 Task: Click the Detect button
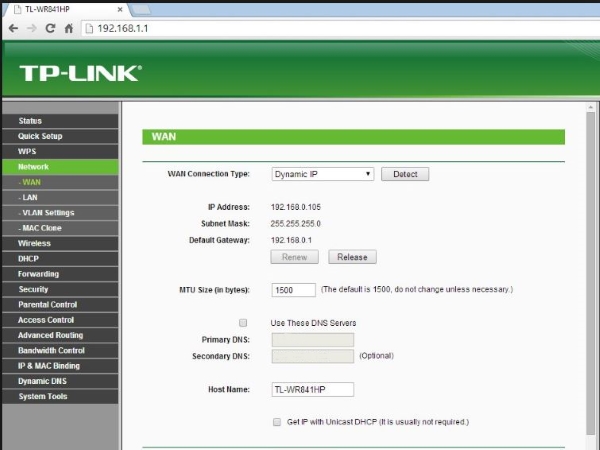click(x=405, y=174)
